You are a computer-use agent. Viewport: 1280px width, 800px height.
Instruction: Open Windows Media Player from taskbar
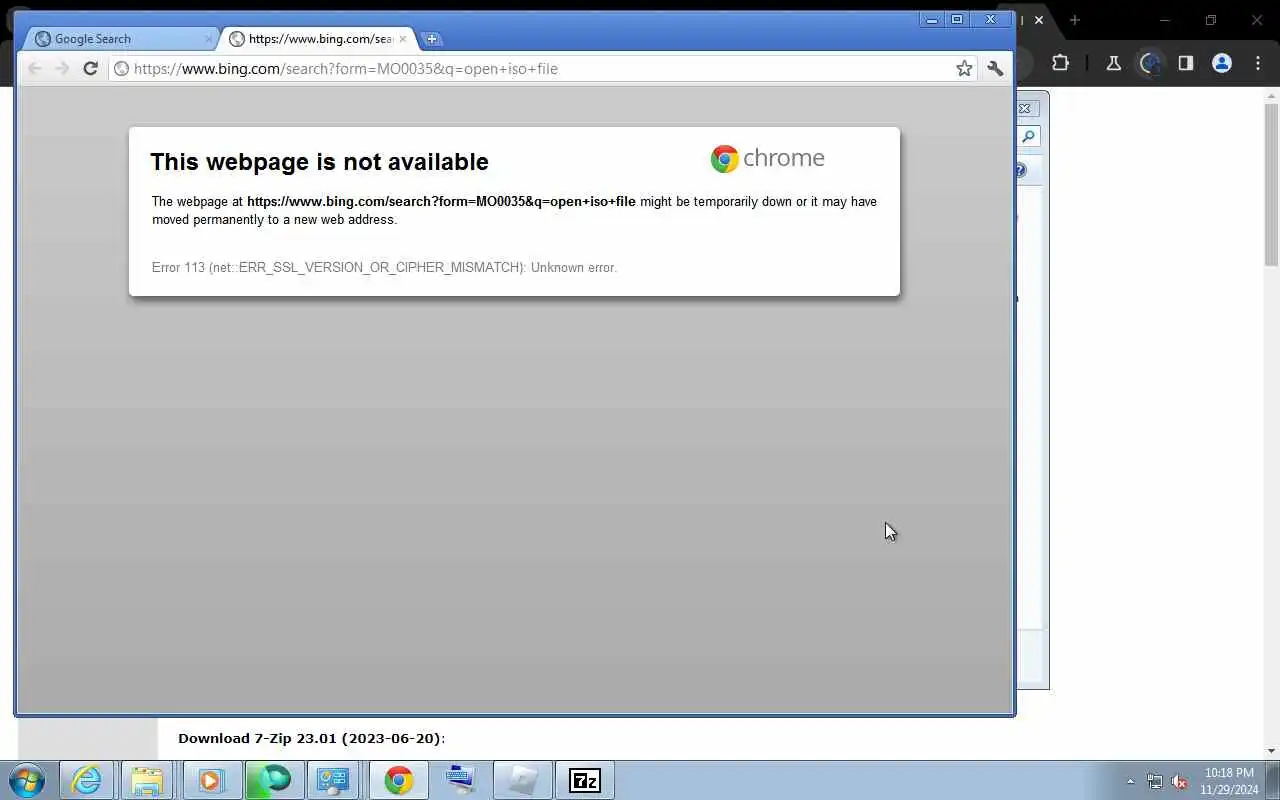[x=210, y=780]
